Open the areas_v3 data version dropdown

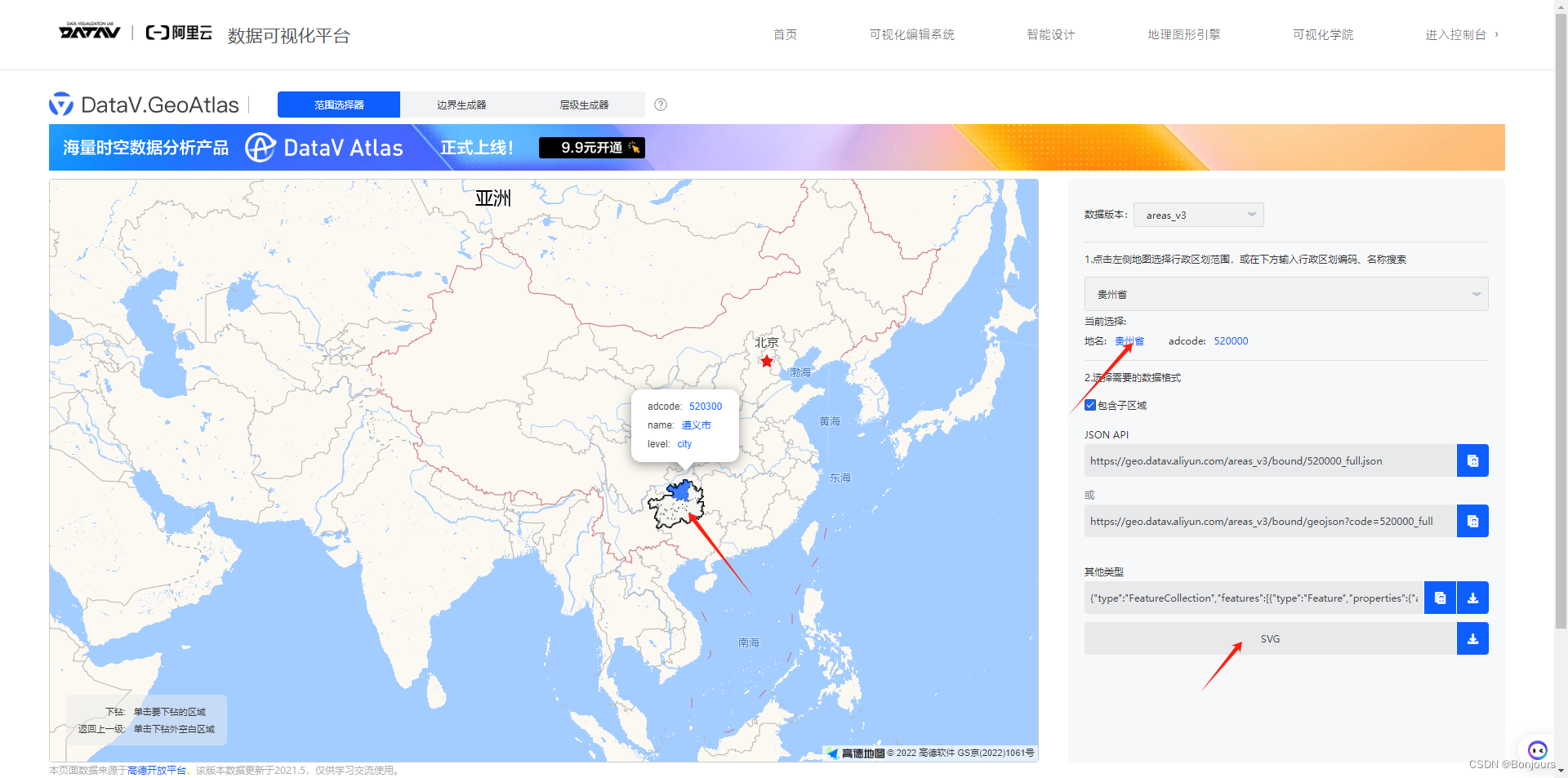pyautogui.click(x=1199, y=215)
